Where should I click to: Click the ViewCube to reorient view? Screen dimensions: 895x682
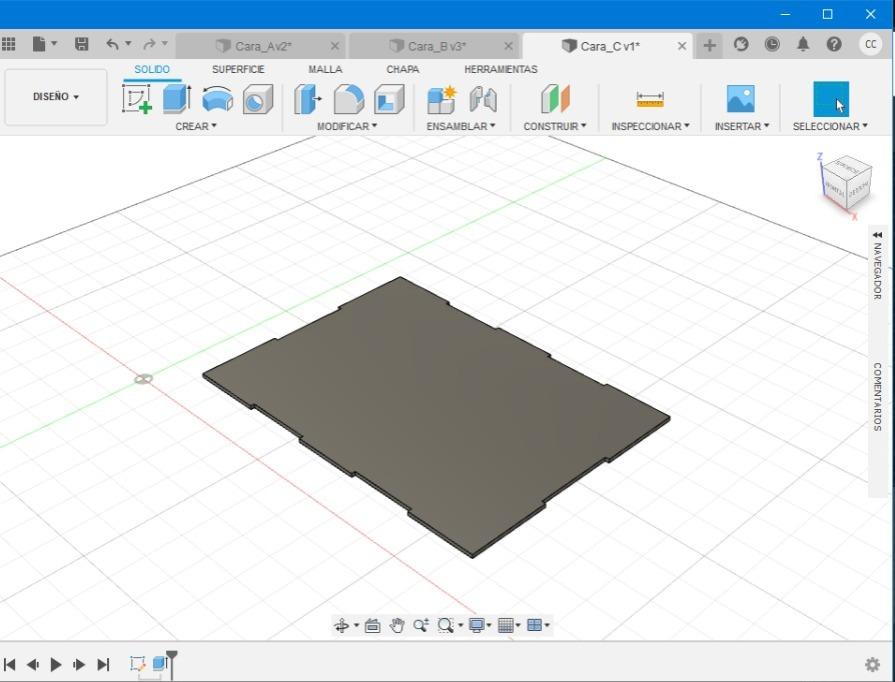coord(847,184)
